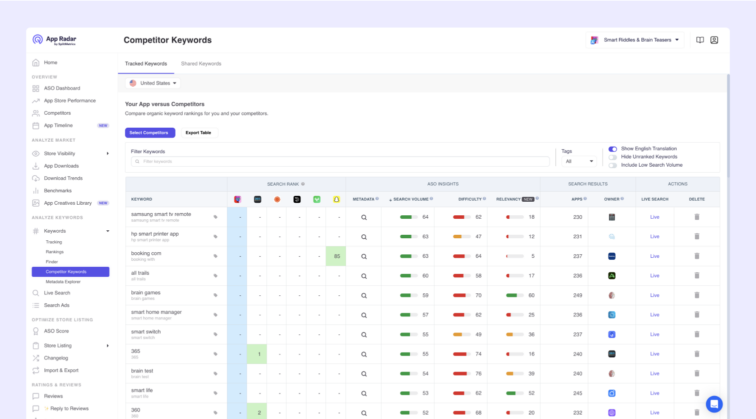This screenshot has height=419, width=756.
Task: Open Metadata Explorer in the sidebar
Action: pyautogui.click(x=63, y=282)
